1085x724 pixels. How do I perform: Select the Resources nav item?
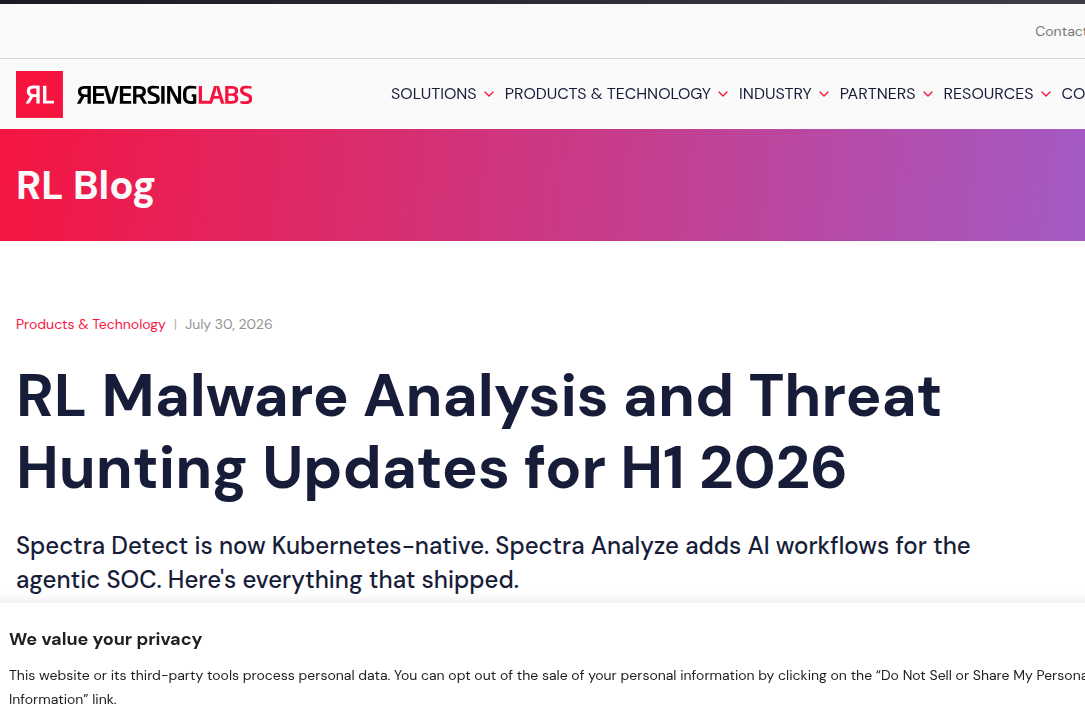click(987, 93)
